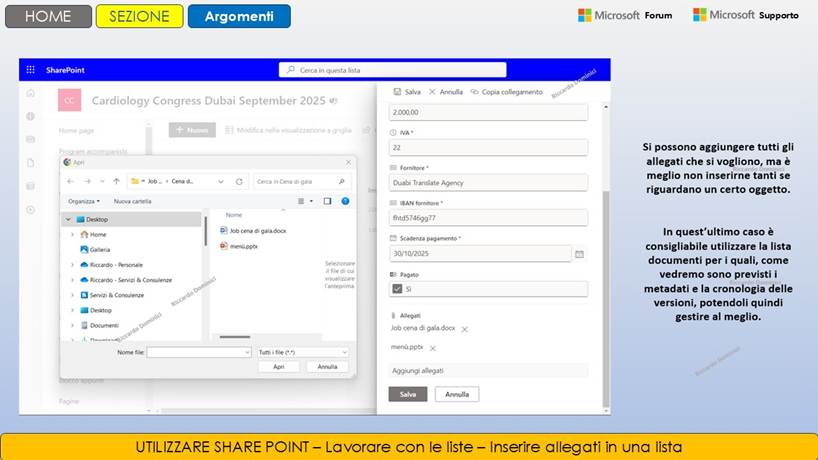This screenshot has width=818, height=460.
Task: Click the Cerca in questa lista search box
Action: [392, 70]
